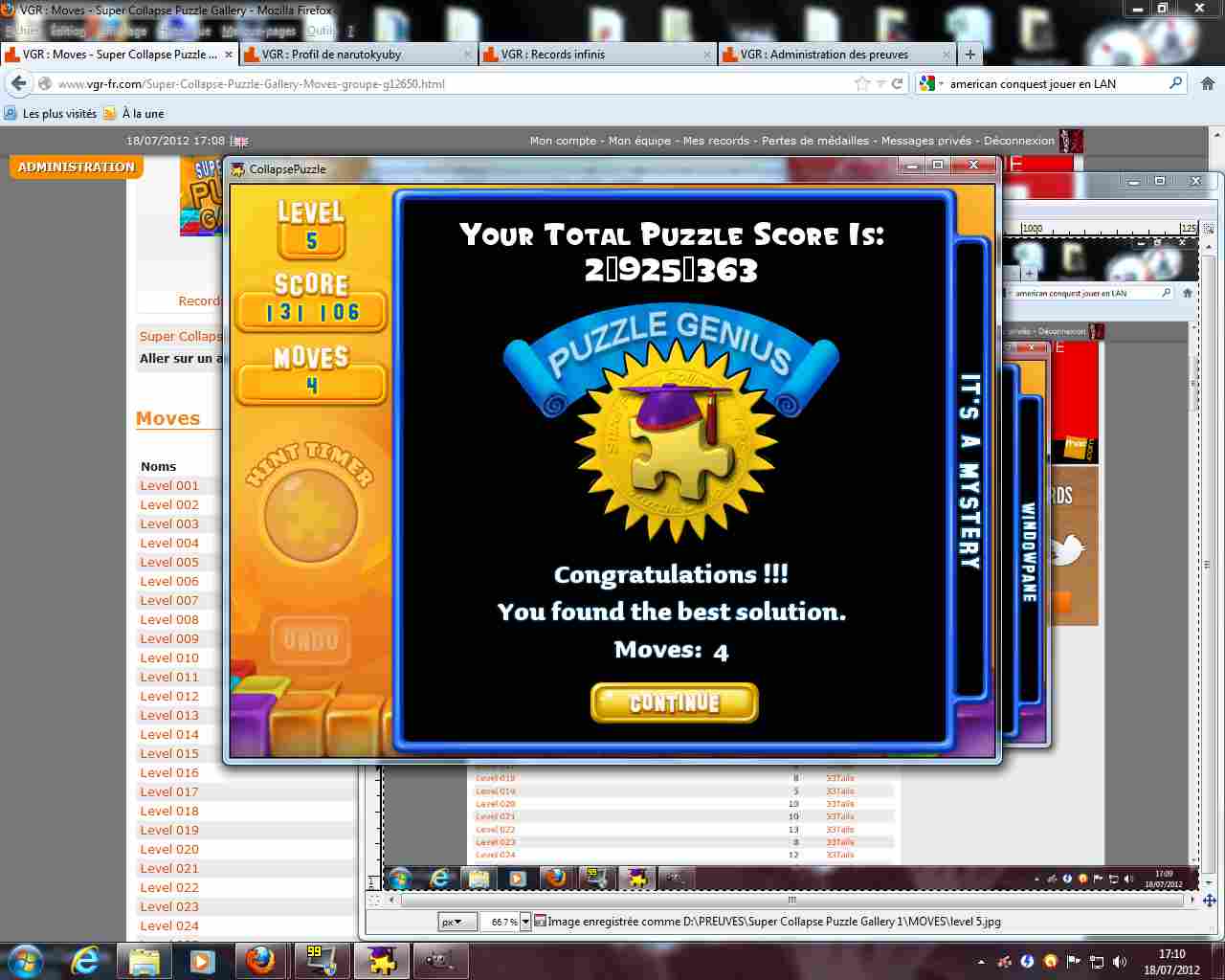Switch to 'VGR : Profil de narutokyuby' tab
The image size is (1225, 980).
click(x=331, y=55)
